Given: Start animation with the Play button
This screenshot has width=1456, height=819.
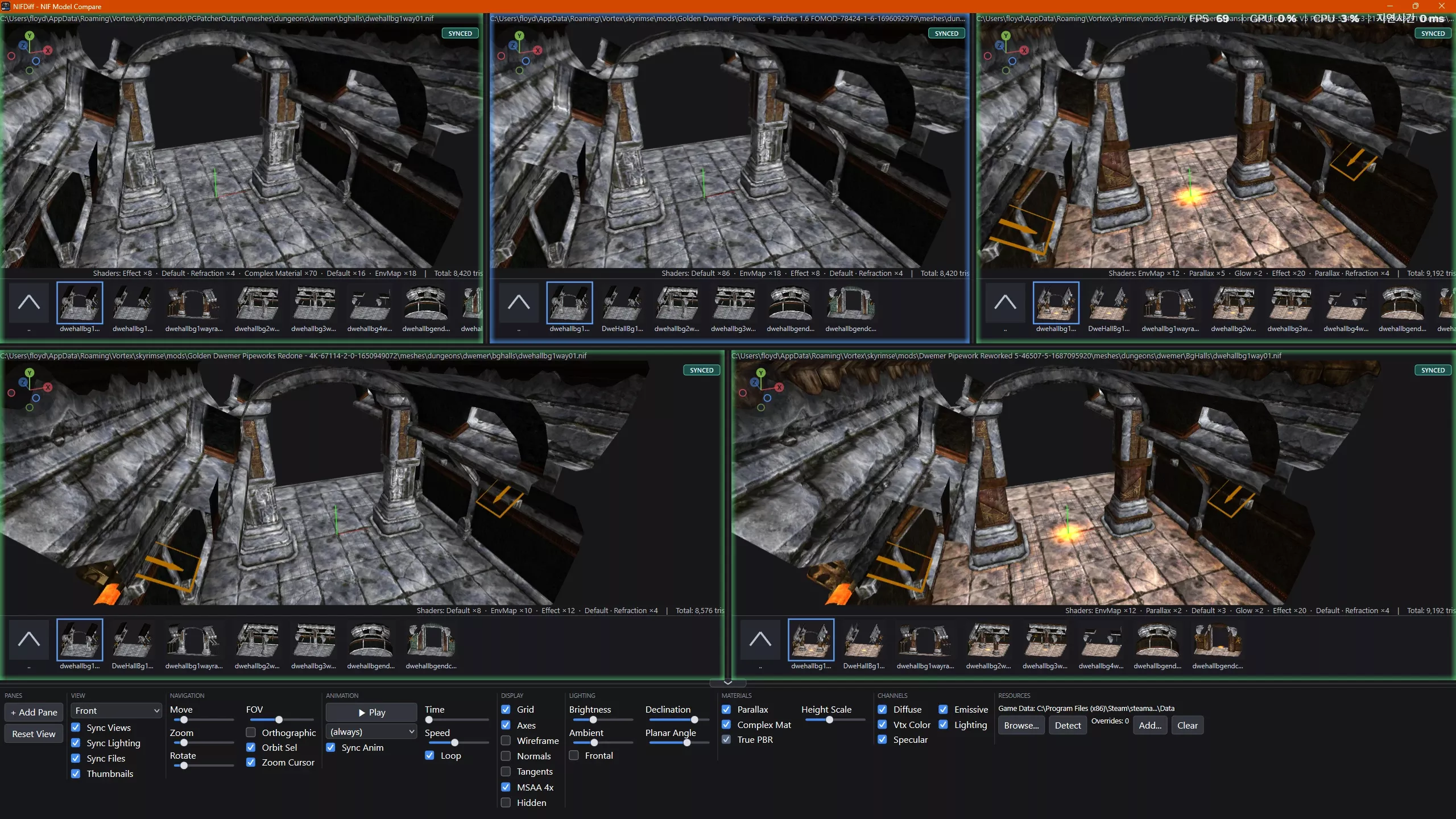Looking at the screenshot, I should tap(371, 713).
